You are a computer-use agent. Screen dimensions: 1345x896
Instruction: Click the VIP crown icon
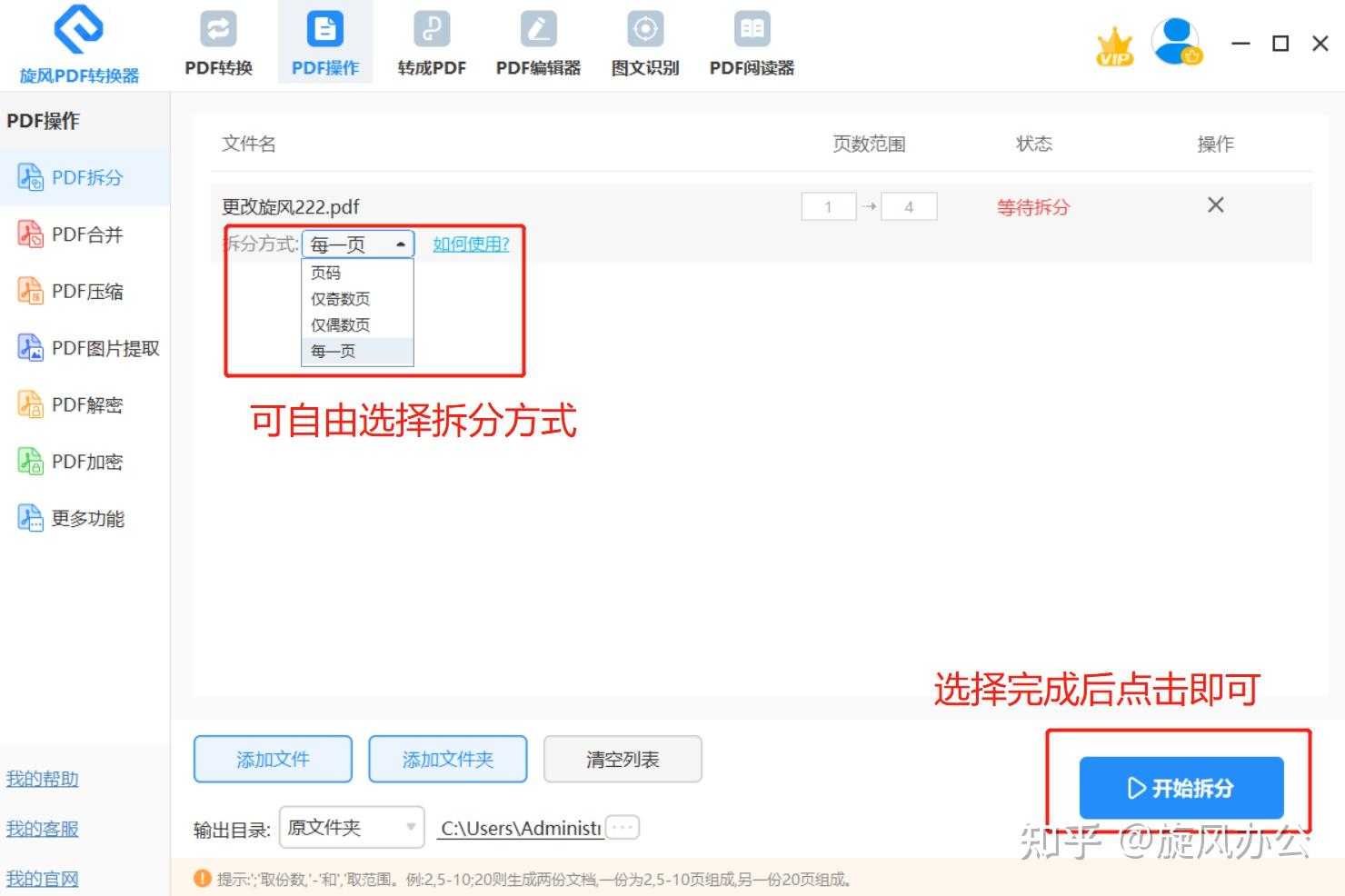(x=1115, y=46)
